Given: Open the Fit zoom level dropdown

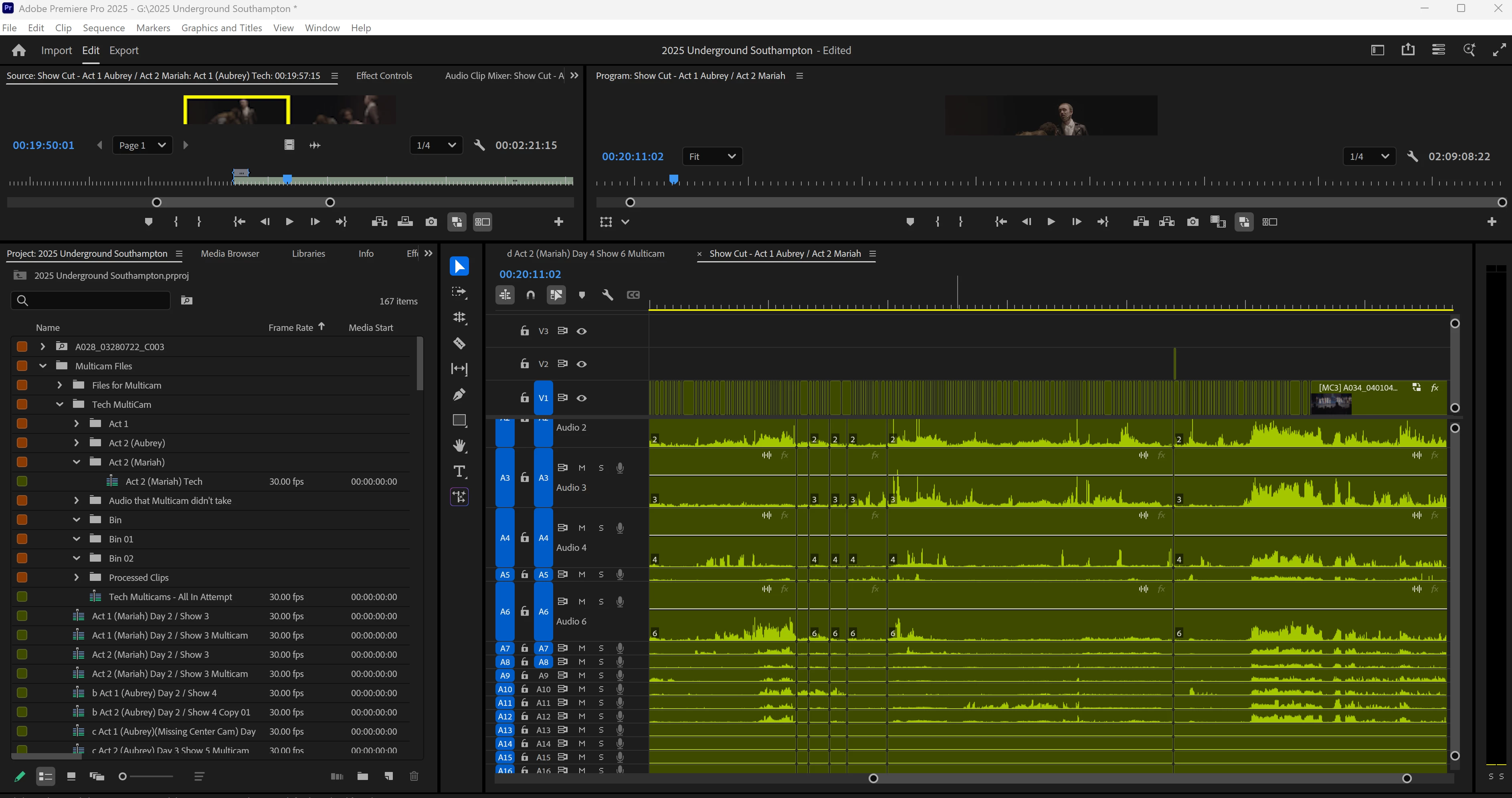Looking at the screenshot, I should coord(712,157).
